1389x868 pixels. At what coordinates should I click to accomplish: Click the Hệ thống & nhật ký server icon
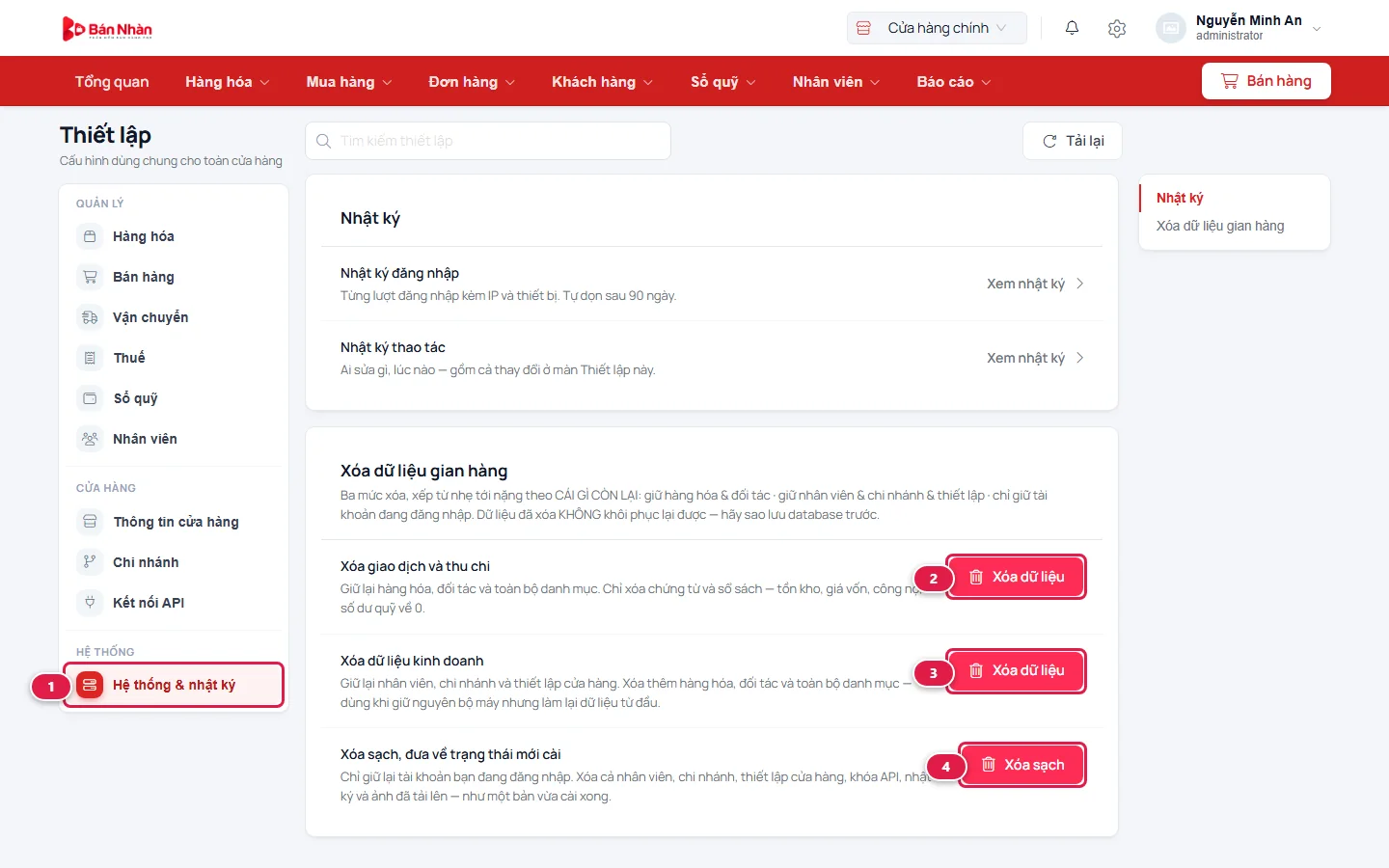(90, 685)
